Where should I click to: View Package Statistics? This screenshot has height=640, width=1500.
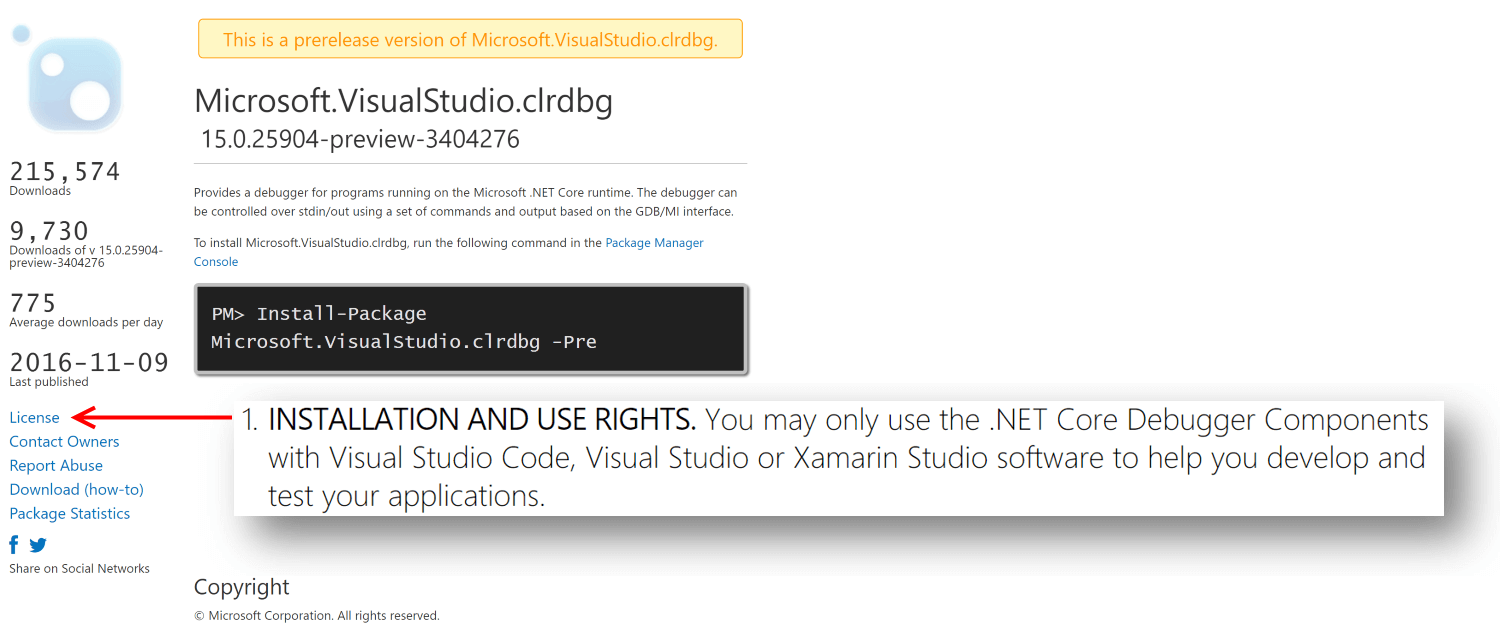[x=70, y=513]
